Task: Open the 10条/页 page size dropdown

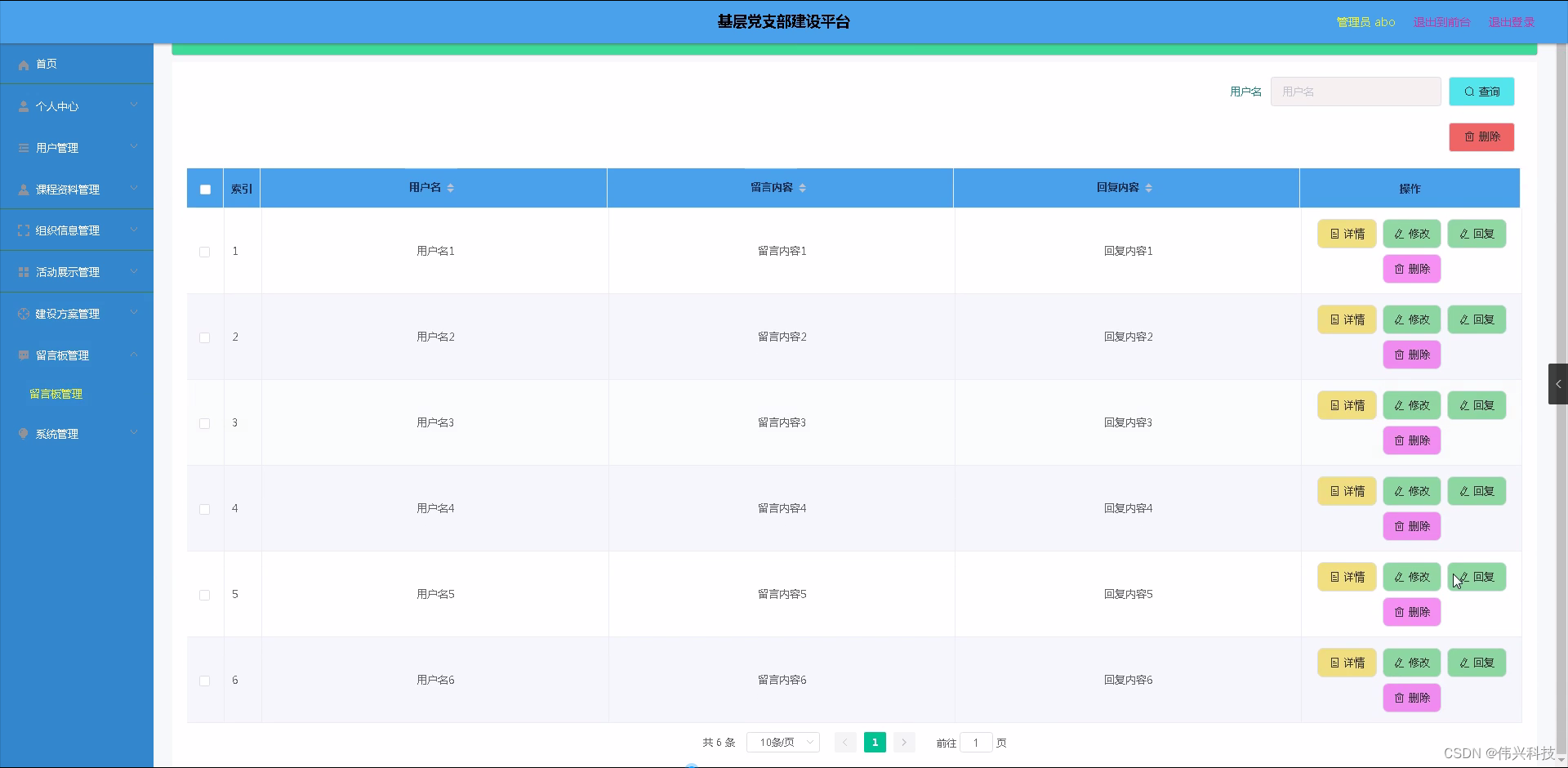Action: [782, 742]
